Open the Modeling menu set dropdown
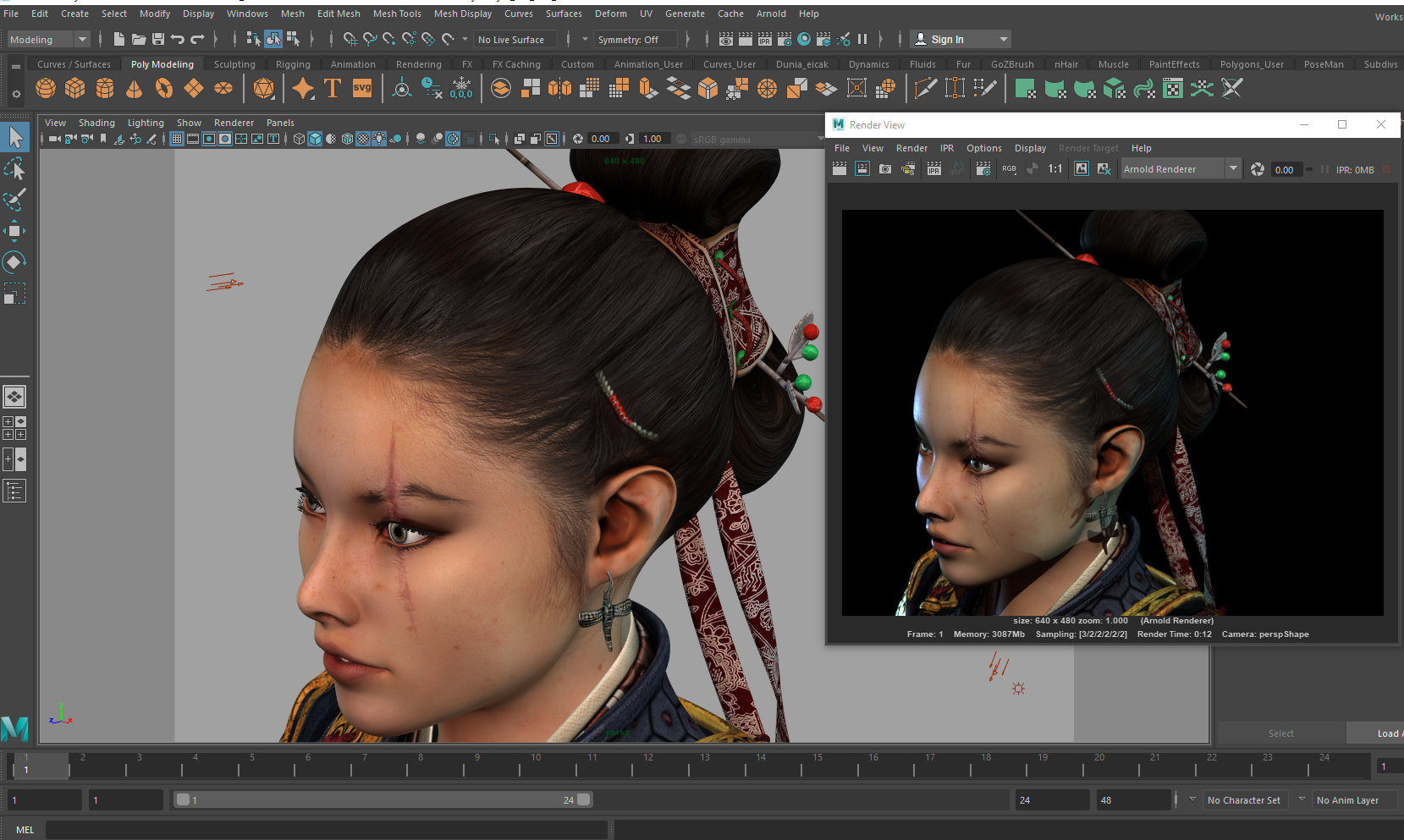Image resolution: width=1404 pixels, height=840 pixels. (48, 39)
